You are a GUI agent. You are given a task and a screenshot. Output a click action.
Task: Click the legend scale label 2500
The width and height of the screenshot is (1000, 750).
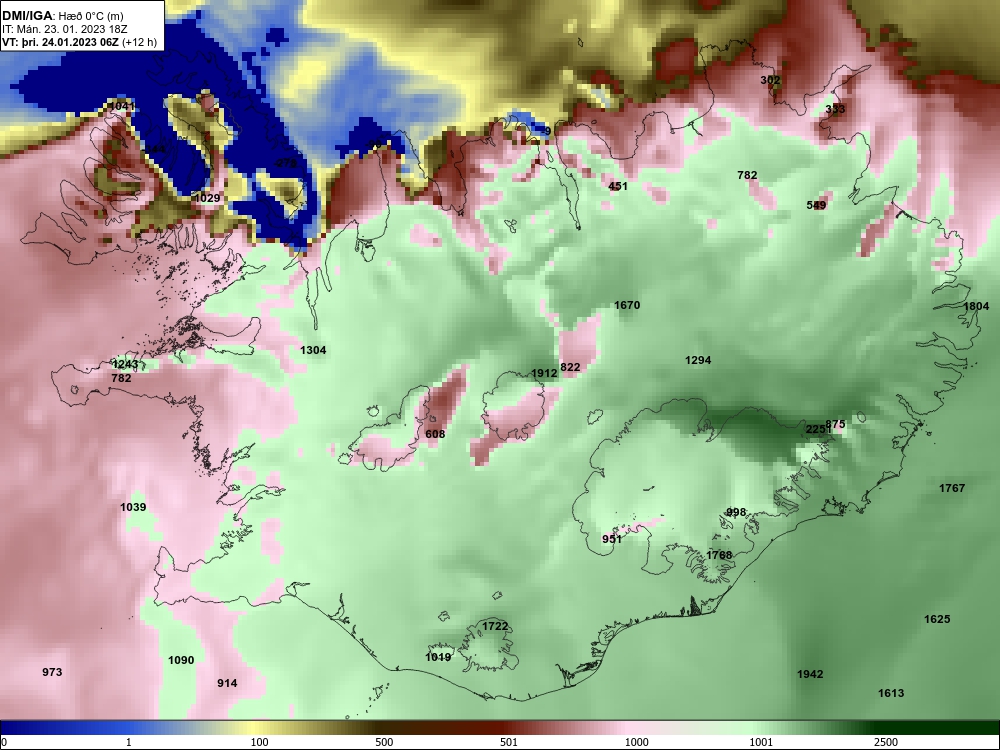coord(886,742)
